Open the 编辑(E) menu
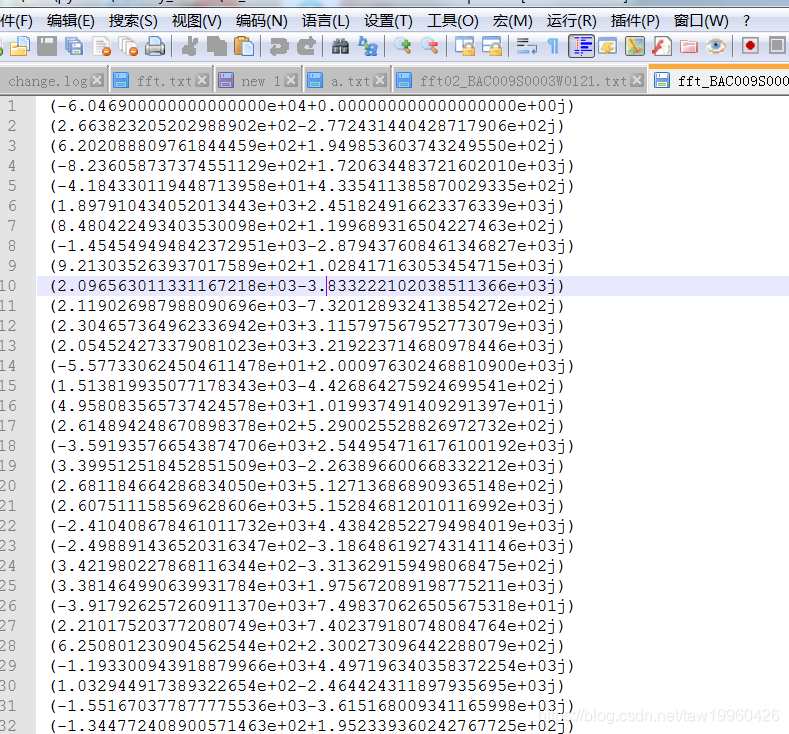The image size is (789, 734). click(x=70, y=21)
